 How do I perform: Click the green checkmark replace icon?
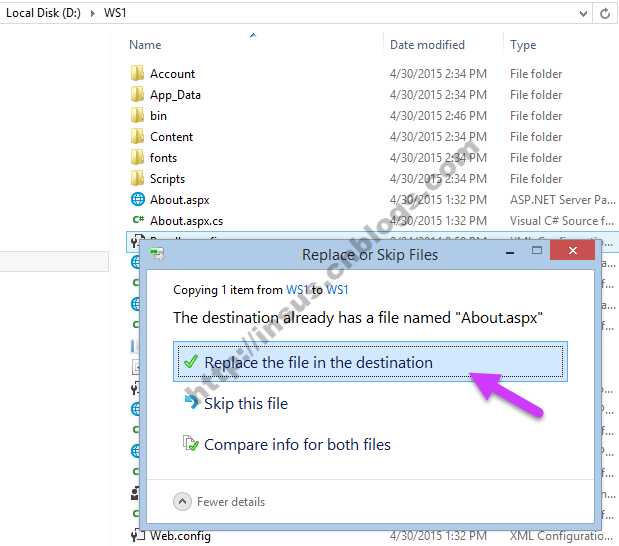click(x=191, y=361)
